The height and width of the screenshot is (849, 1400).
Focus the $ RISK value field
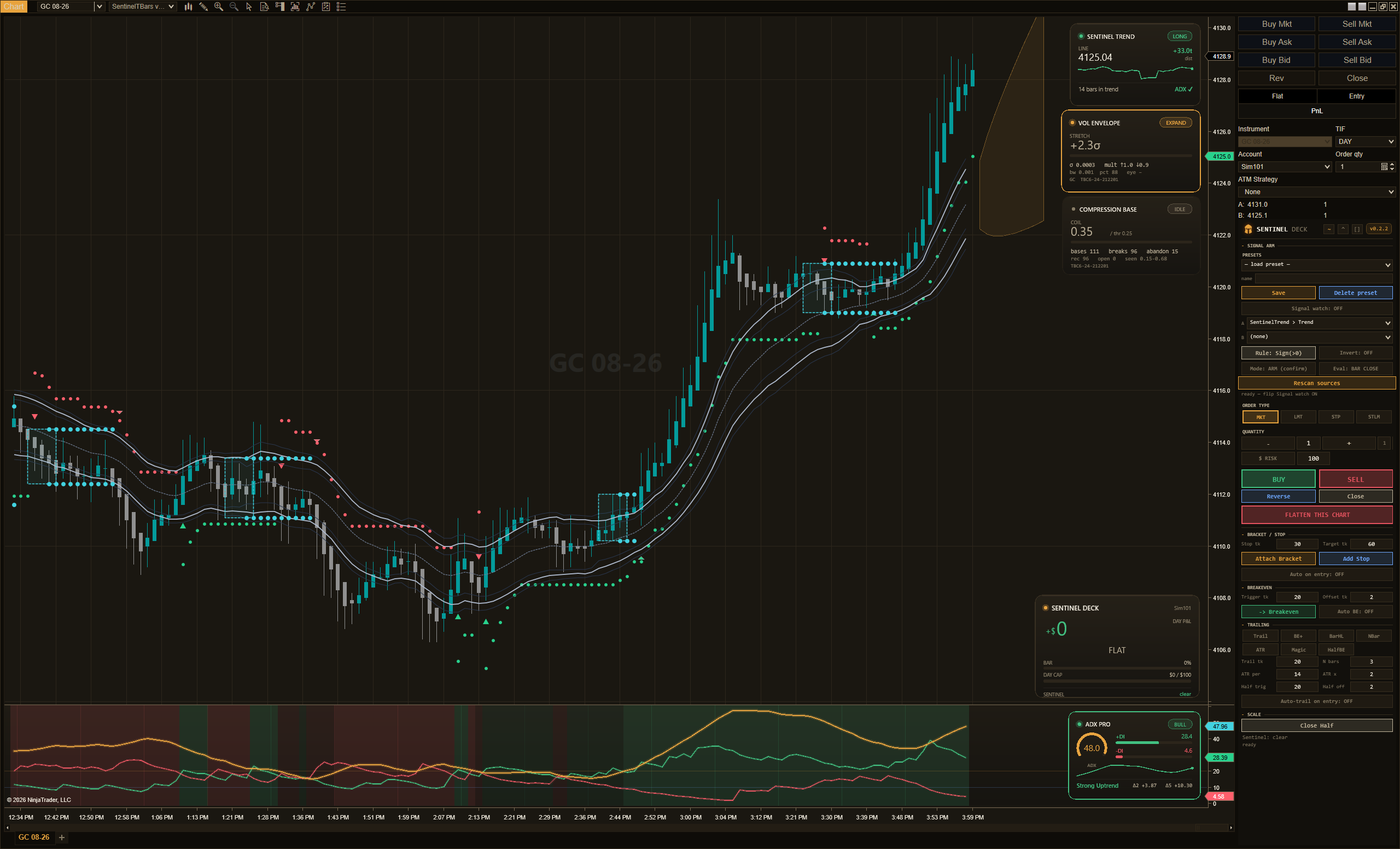click(1313, 458)
